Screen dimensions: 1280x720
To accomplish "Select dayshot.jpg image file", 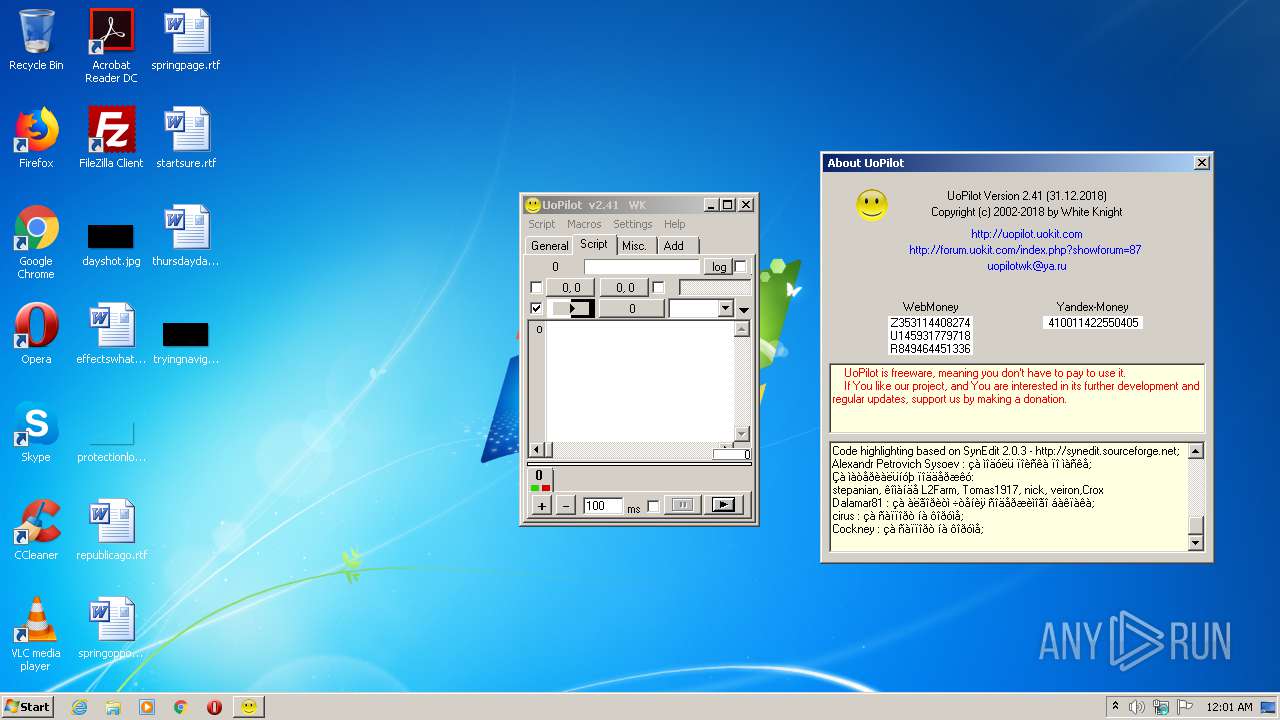I will coord(111,246).
